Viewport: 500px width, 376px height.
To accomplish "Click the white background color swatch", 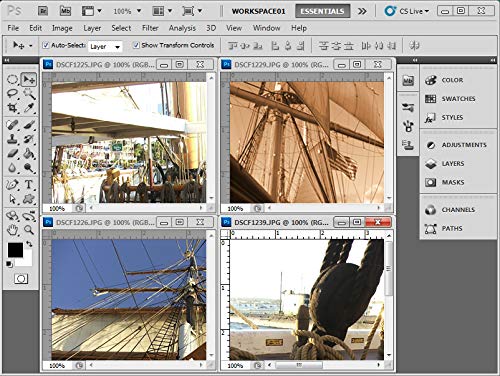I will (27, 261).
